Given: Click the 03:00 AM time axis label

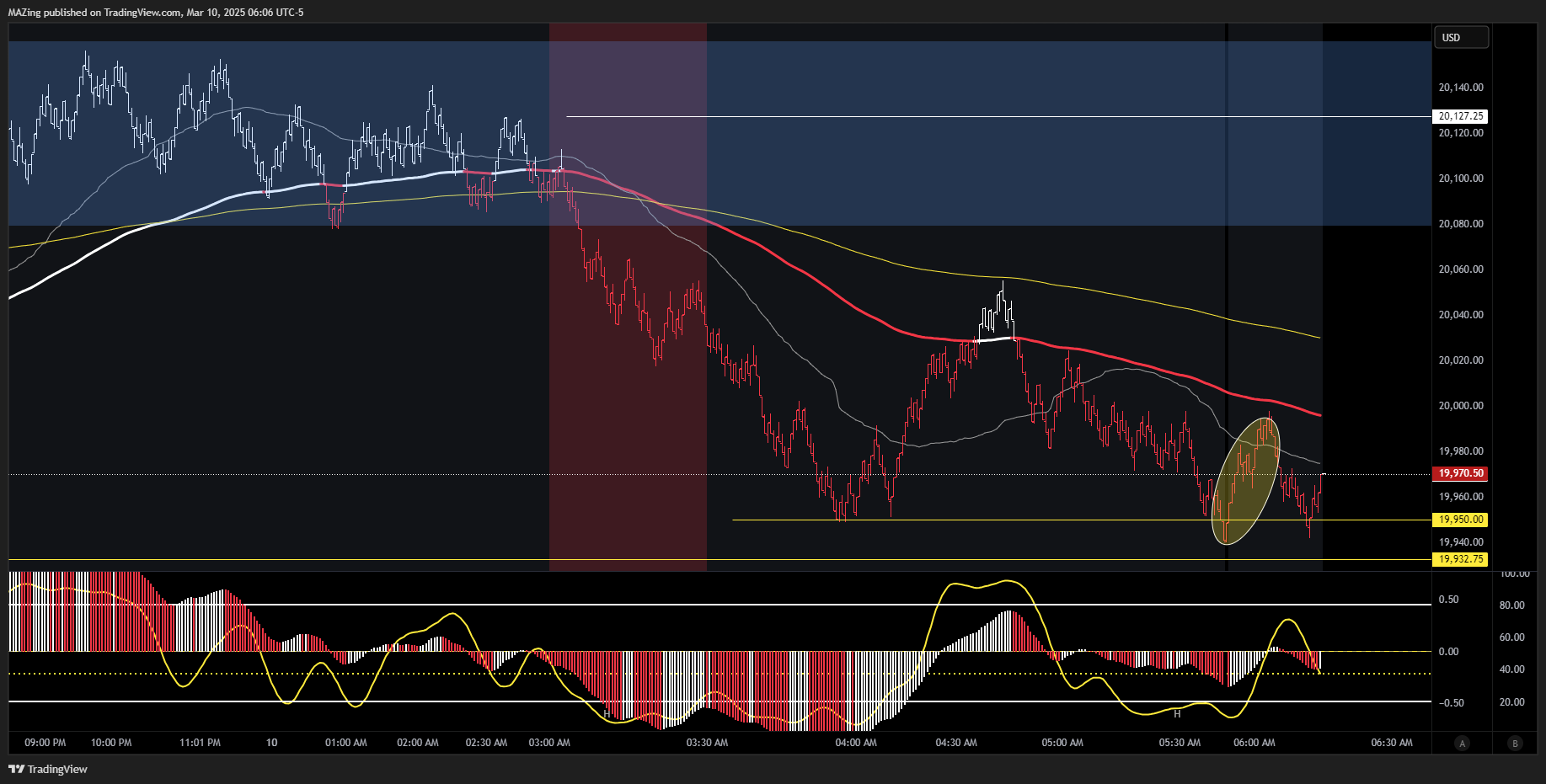Looking at the screenshot, I should point(549,743).
